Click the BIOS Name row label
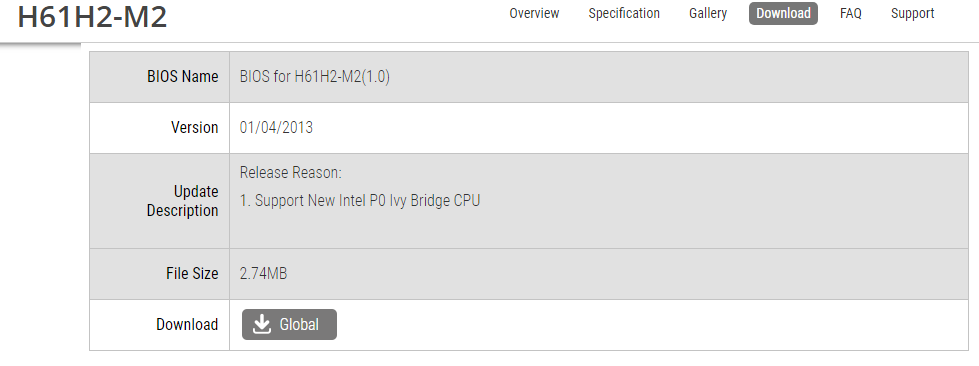This screenshot has height=366, width=979. point(182,77)
